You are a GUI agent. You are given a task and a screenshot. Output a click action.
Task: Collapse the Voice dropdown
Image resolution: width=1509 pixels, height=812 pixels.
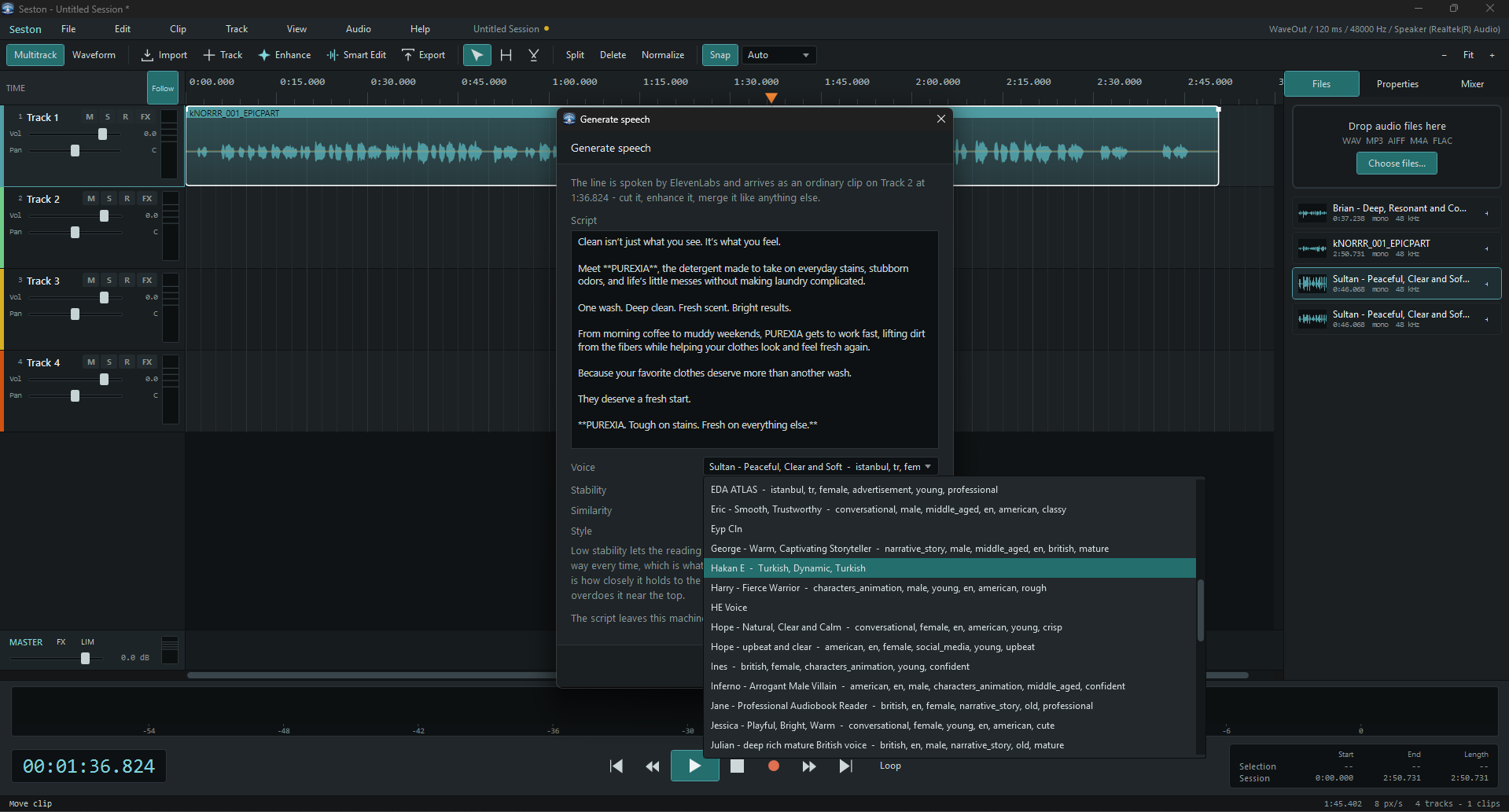click(x=820, y=467)
